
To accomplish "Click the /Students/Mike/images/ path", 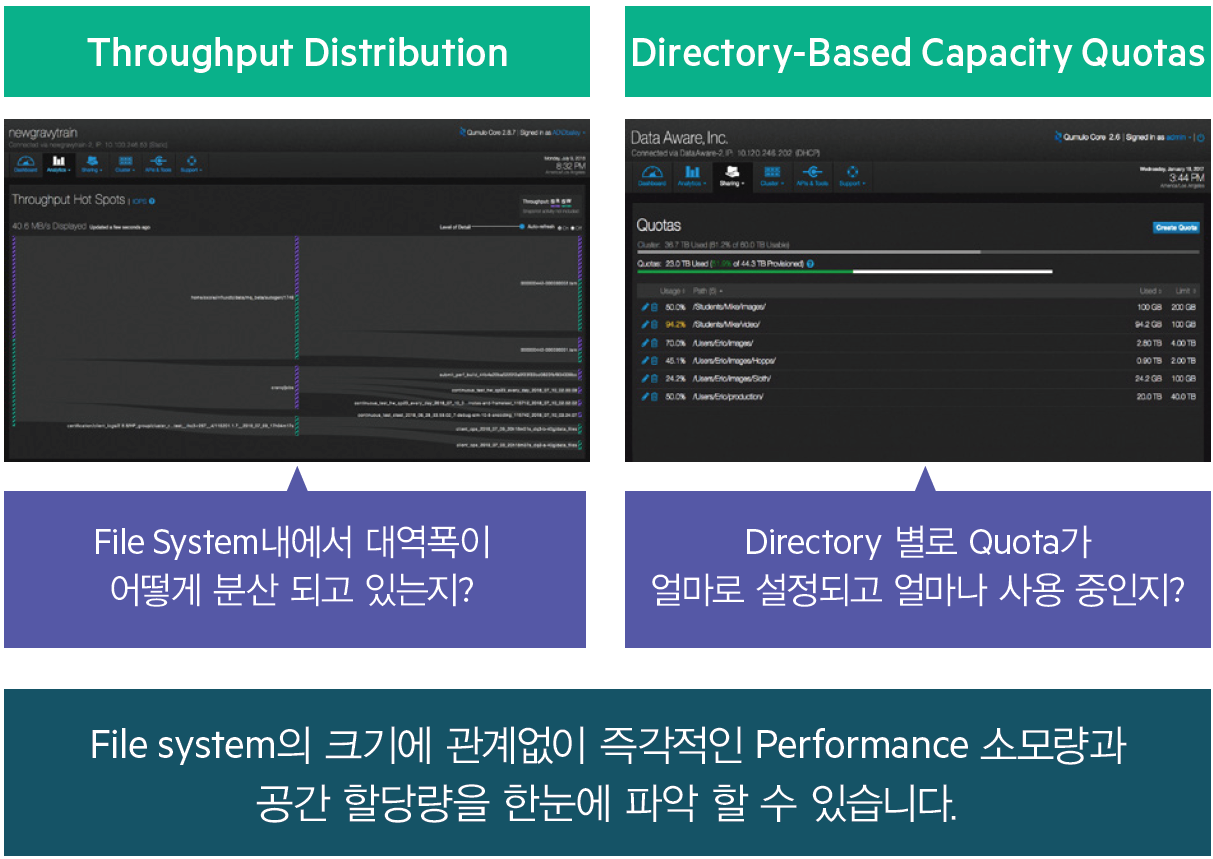I will tap(729, 307).
